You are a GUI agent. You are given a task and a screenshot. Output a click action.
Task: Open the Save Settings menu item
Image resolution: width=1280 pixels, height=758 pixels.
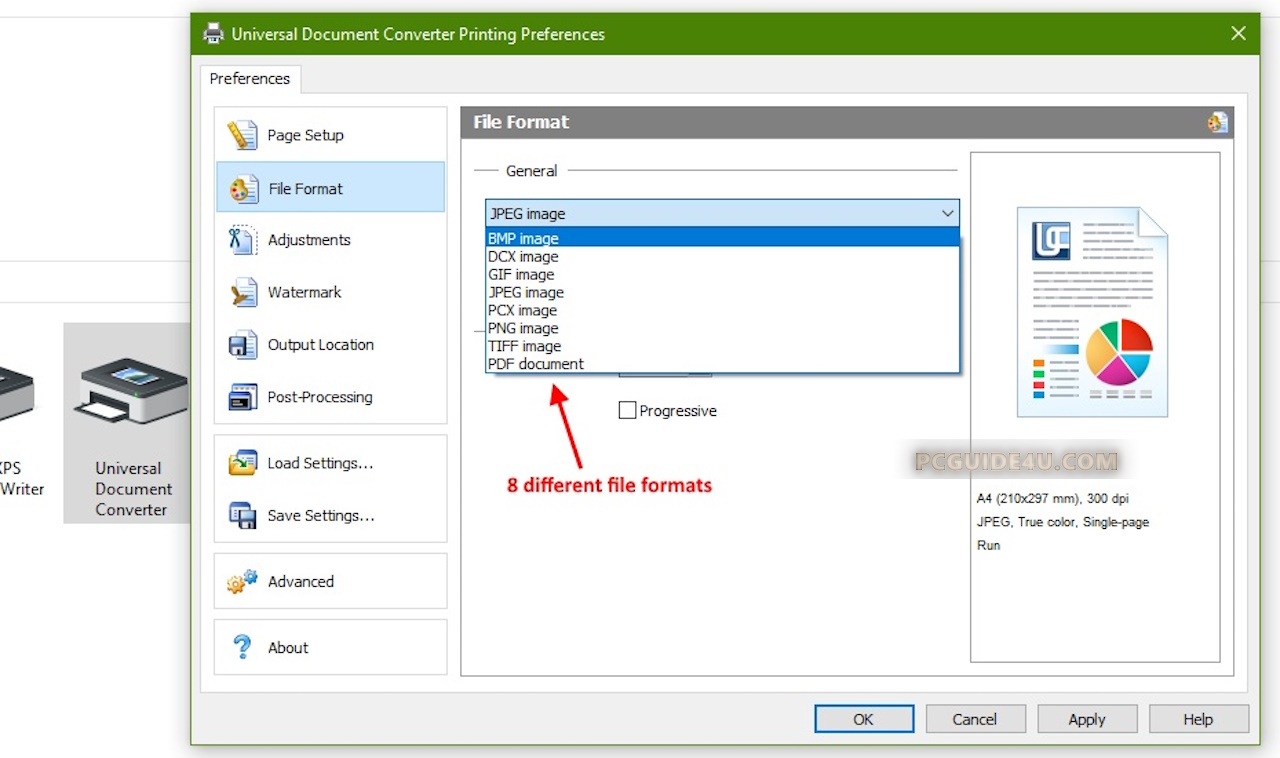[x=320, y=515]
